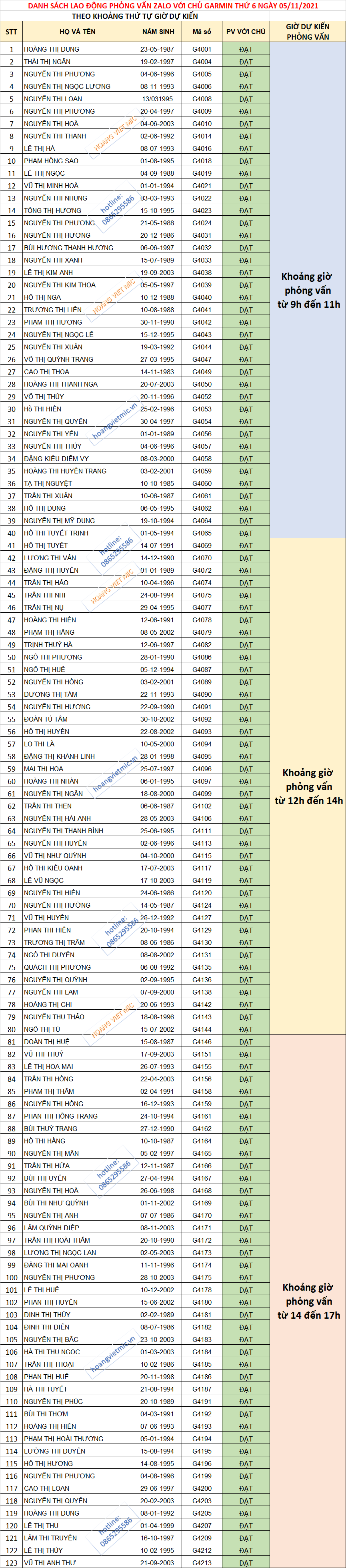Select the 'HỌ VÀ TÊN' column header

tap(77, 32)
